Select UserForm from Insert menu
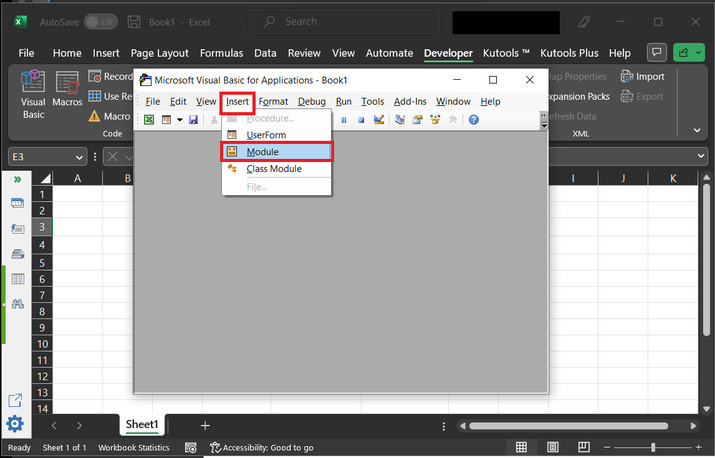The image size is (715, 458). click(x=276, y=135)
